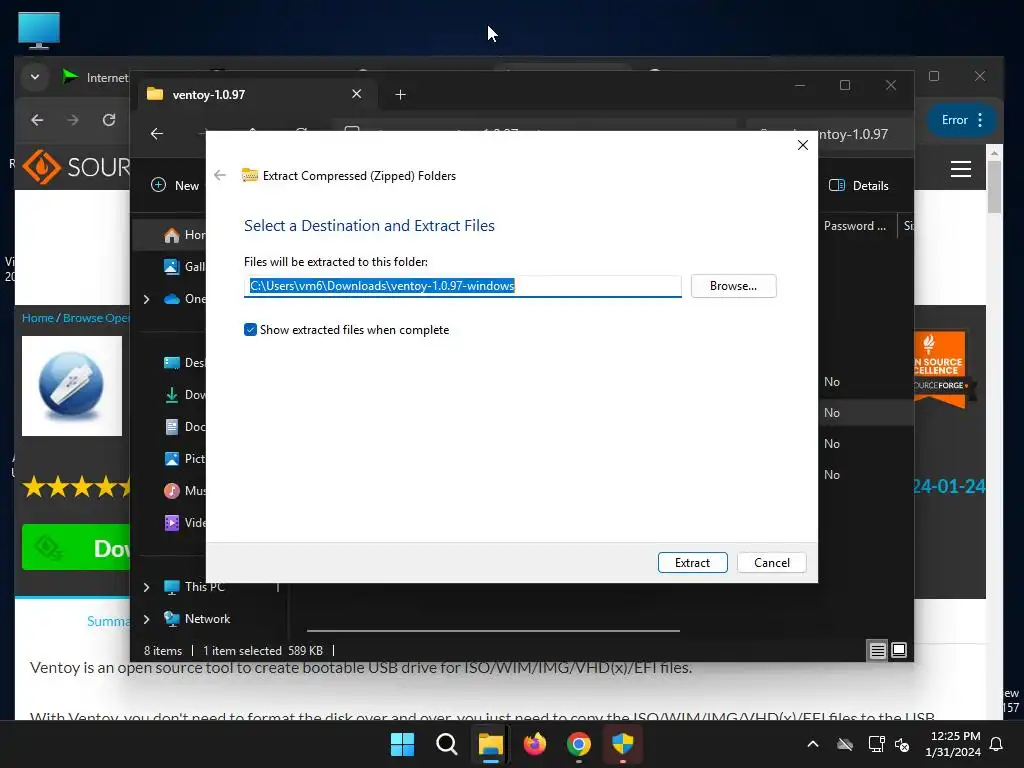The image size is (1024, 768).
Task: Open the clock and calendar flyout
Action: pos(953,744)
